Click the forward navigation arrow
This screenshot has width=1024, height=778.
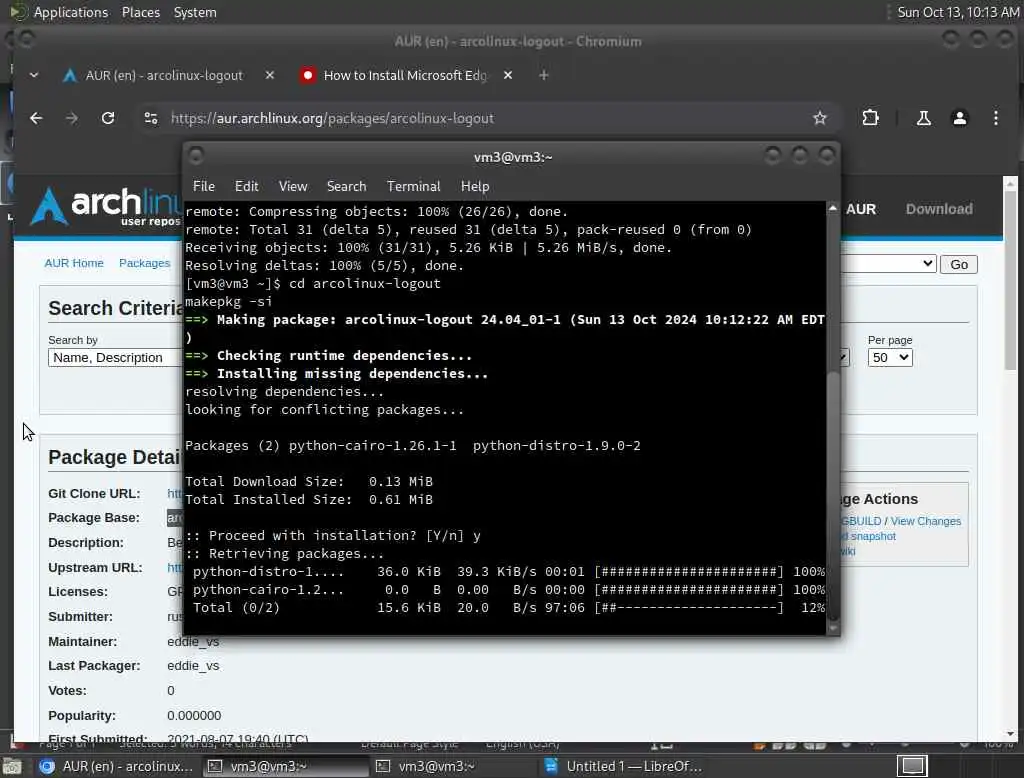[x=72, y=118]
